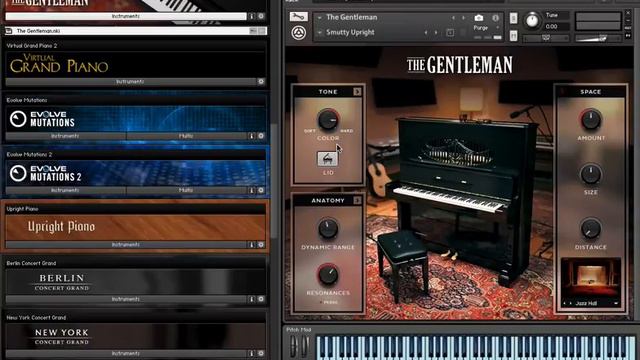Screen dimensions: 640x360
Task: Expand the Anatomy panel arrow
Action: click(357, 200)
